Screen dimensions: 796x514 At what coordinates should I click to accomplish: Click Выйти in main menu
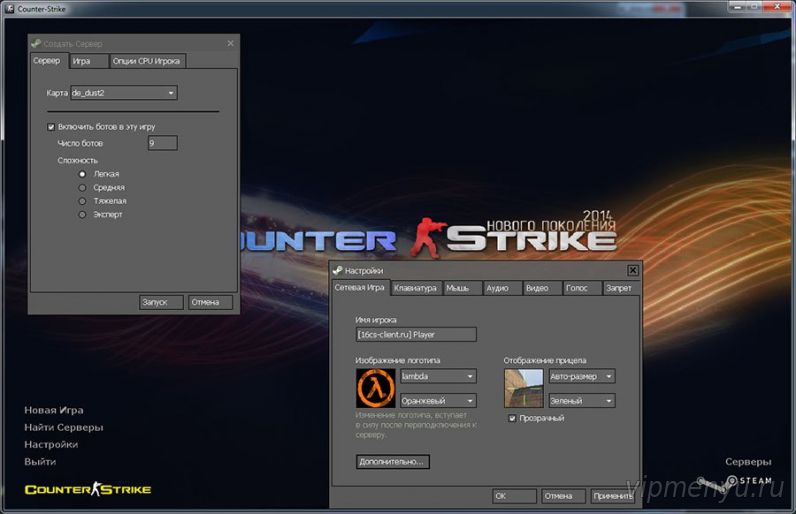[40, 462]
